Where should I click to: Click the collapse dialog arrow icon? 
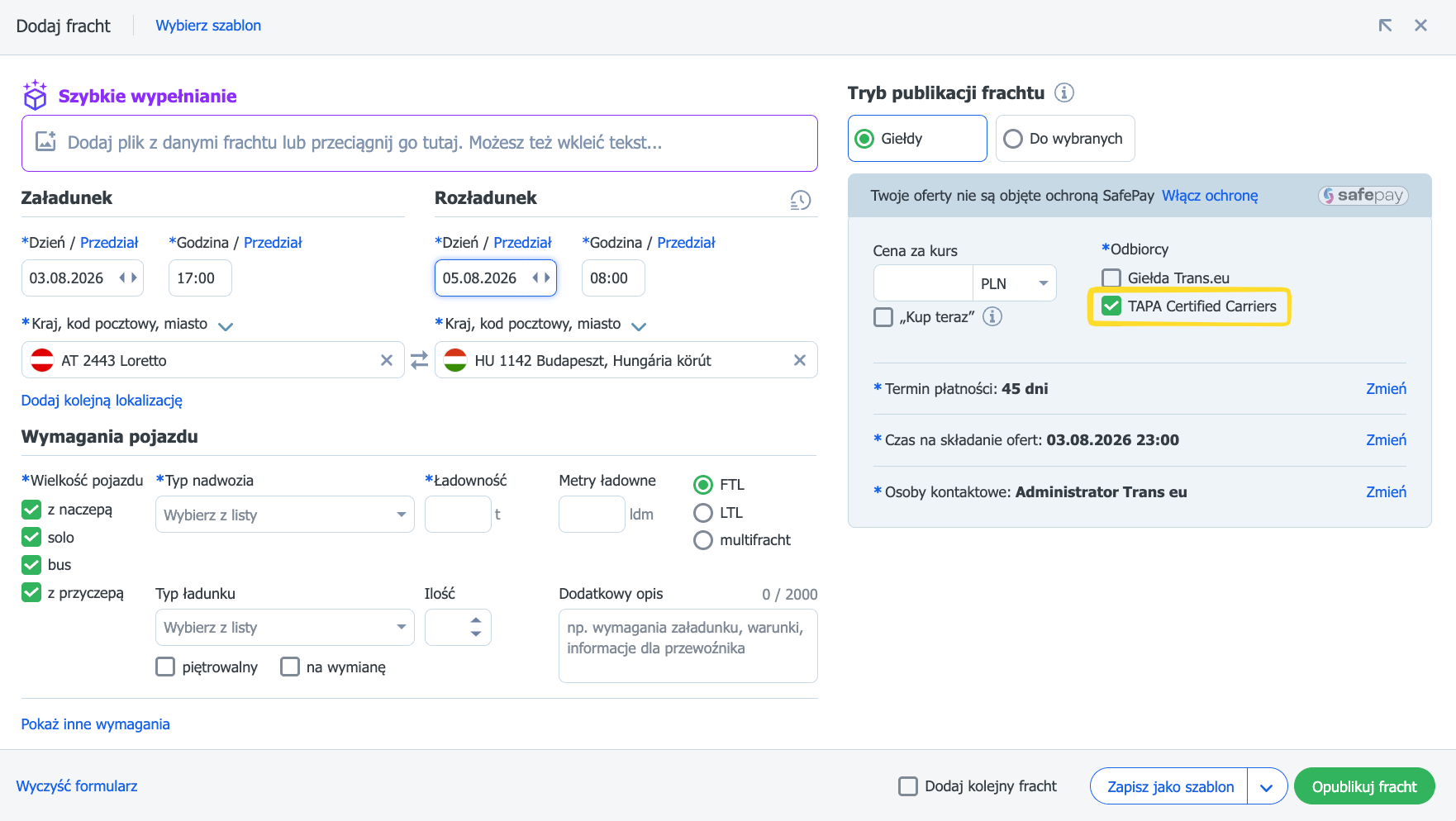click(1385, 26)
